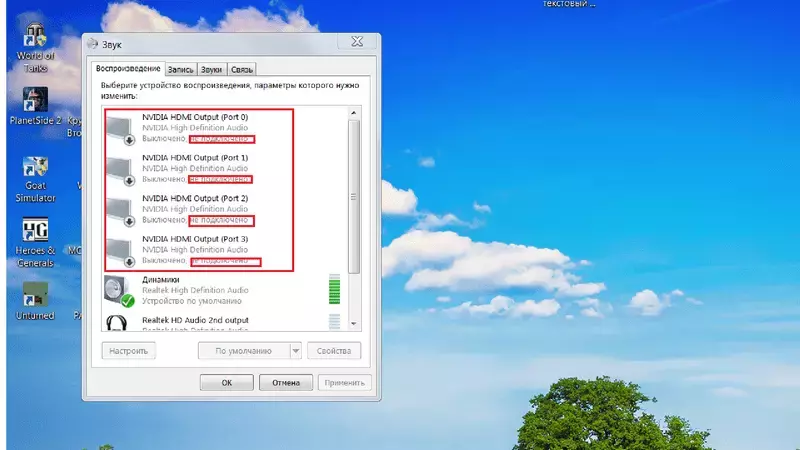Click Realtek HD Audio 2nd output level meter
800x450 pixels.
[x=335, y=322]
